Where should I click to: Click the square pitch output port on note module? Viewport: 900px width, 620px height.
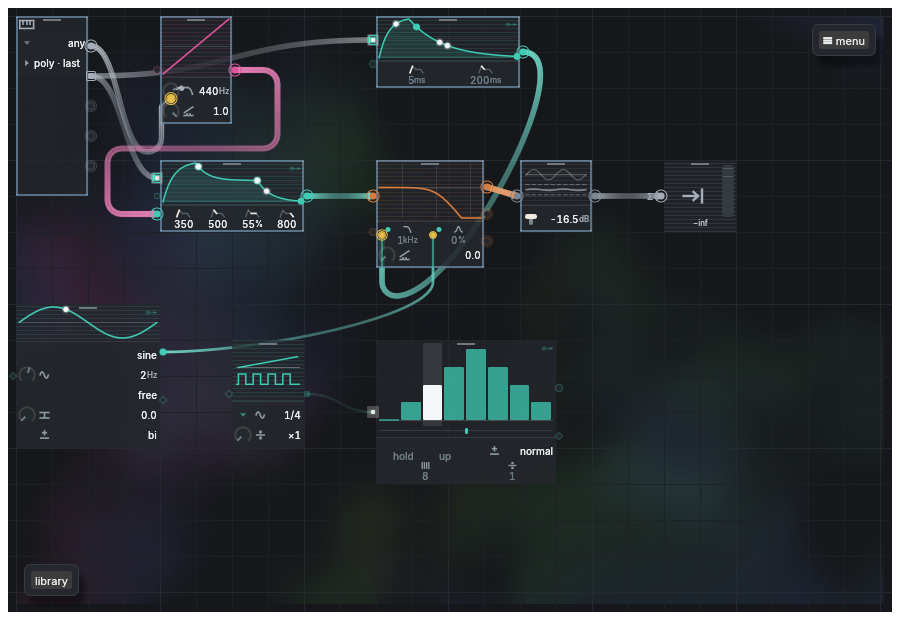pyautogui.click(x=91, y=76)
